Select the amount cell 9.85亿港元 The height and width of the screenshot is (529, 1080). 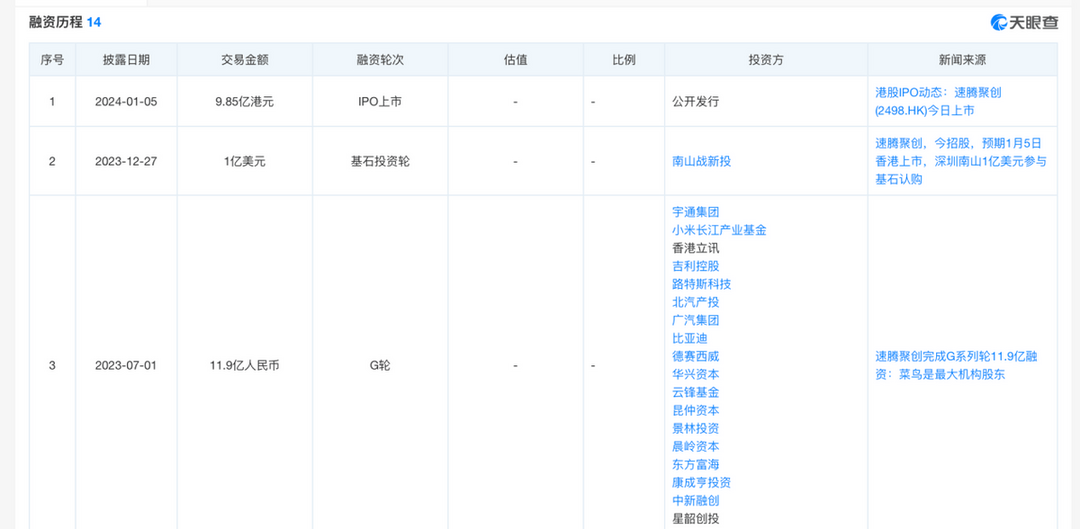pos(245,101)
